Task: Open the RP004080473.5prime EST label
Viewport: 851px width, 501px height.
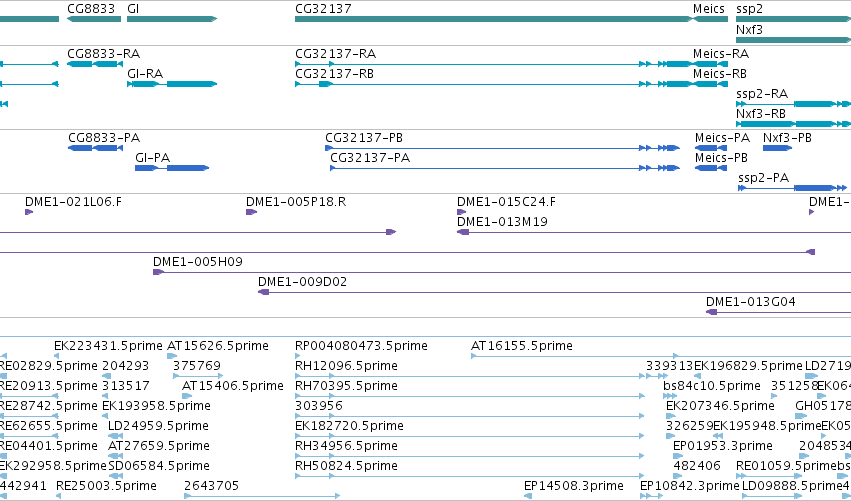Action: pyautogui.click(x=361, y=346)
